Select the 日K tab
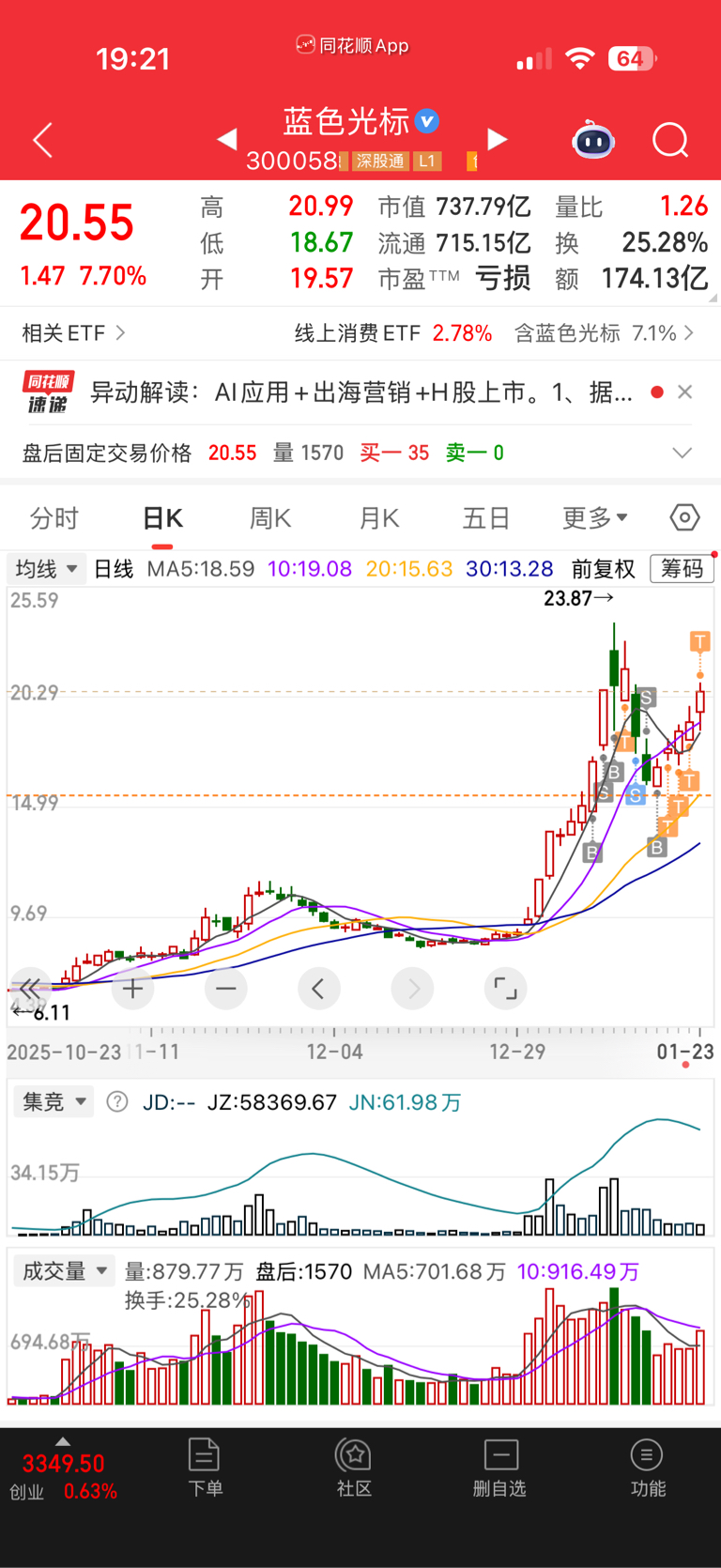Screen dimensions: 721x1568 tap(162, 518)
